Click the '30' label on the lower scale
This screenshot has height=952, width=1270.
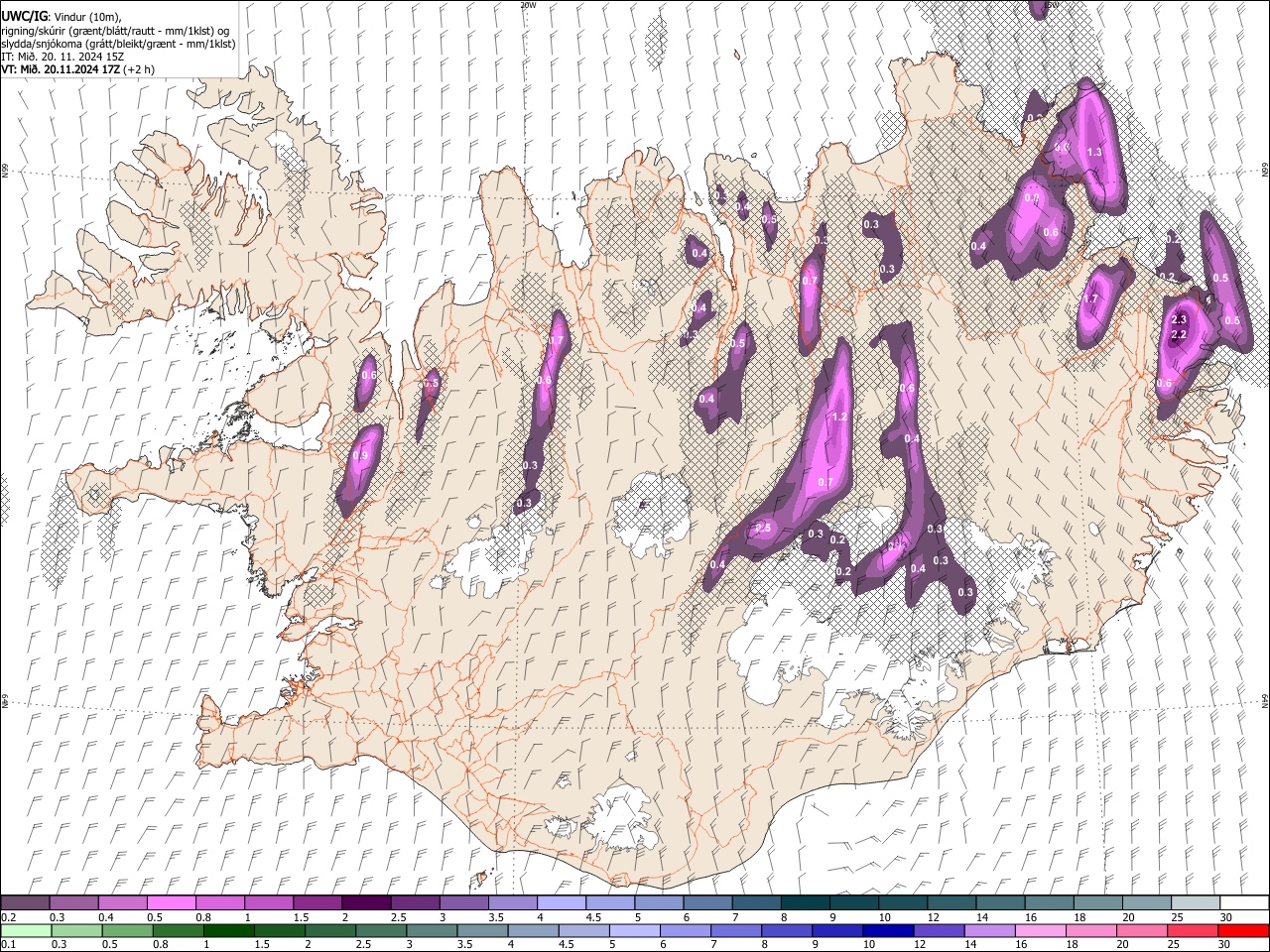pos(1225,944)
